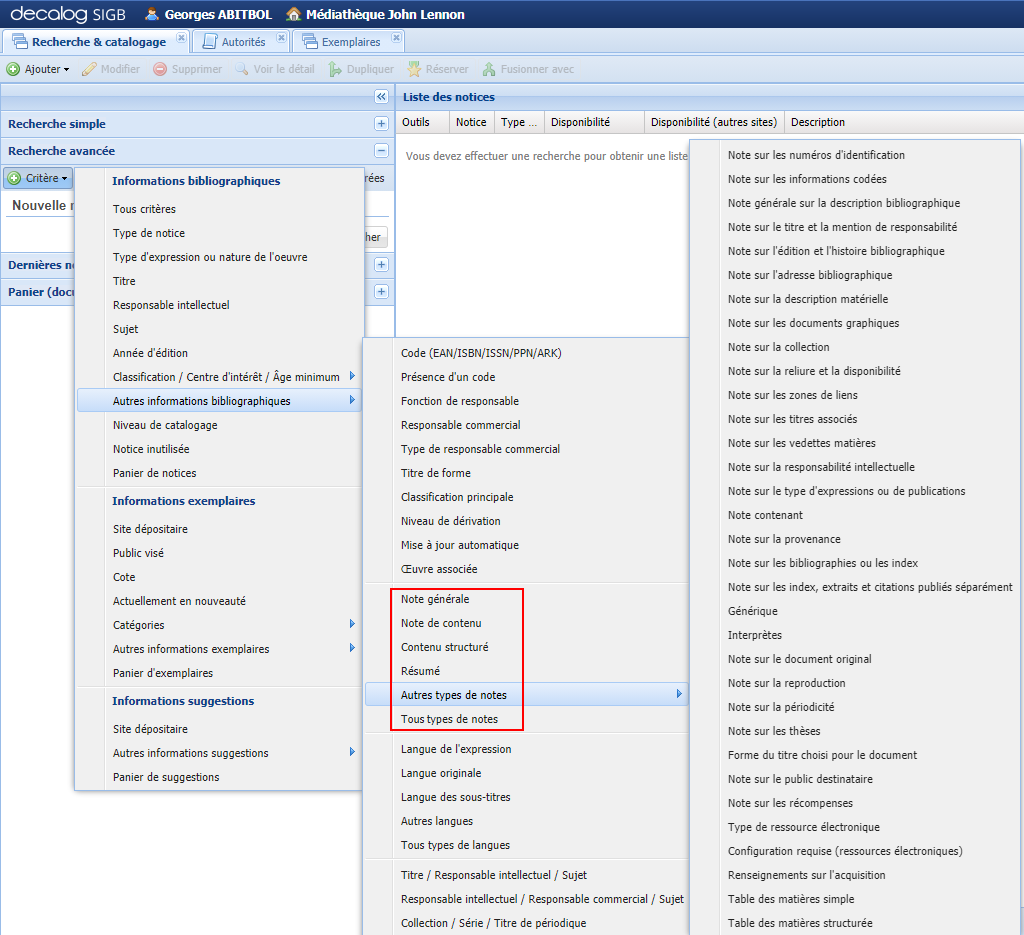Click the Disponibilité column header
Image resolution: width=1024 pixels, height=935 pixels.
click(x=580, y=122)
